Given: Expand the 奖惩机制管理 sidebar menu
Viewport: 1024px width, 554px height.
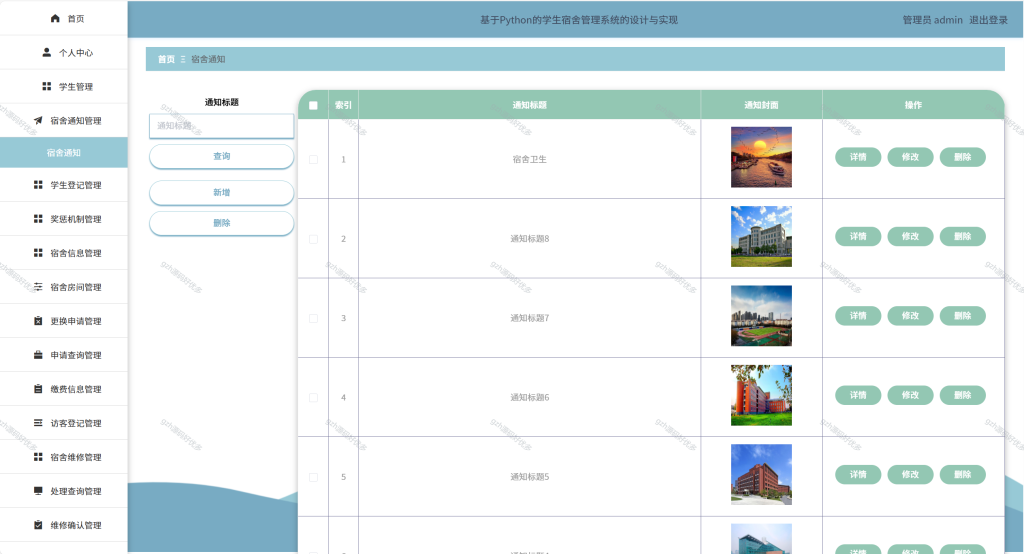Looking at the screenshot, I should point(64,219).
